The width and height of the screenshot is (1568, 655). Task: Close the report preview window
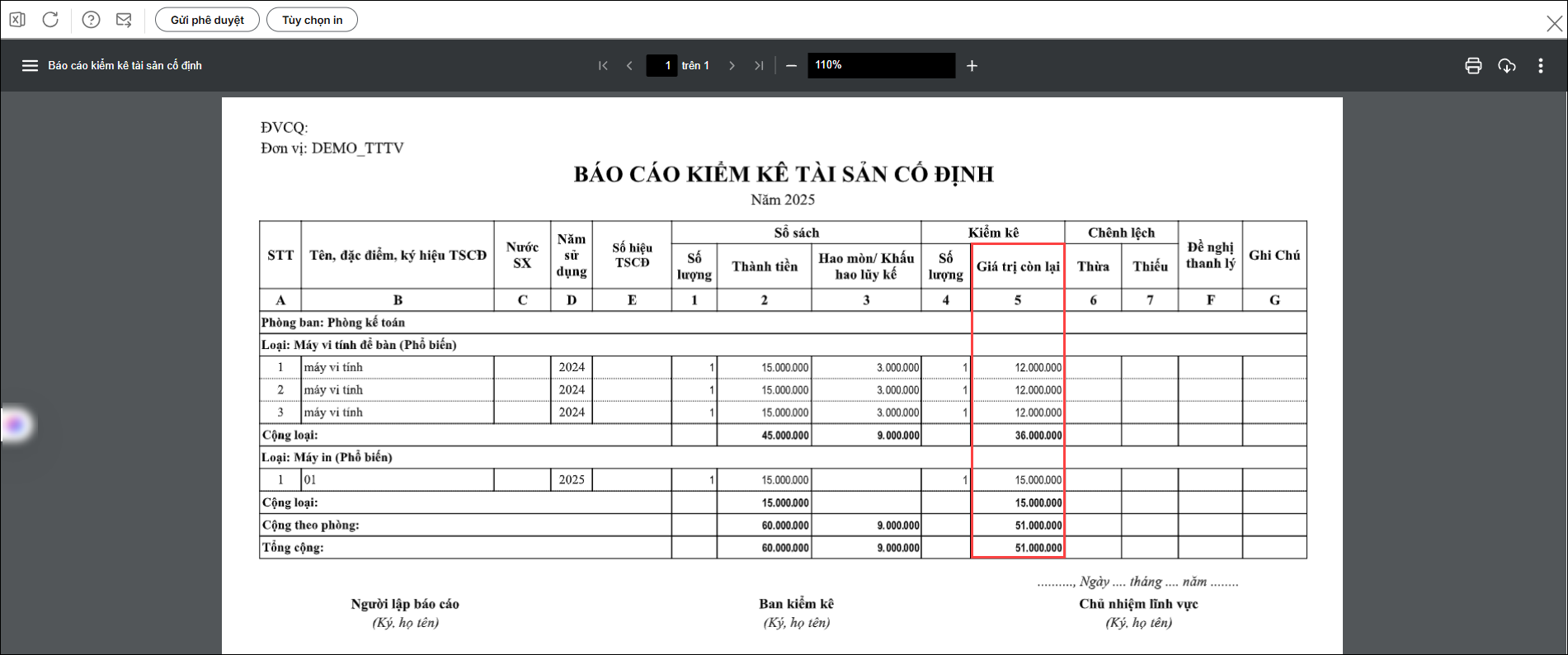[1554, 23]
